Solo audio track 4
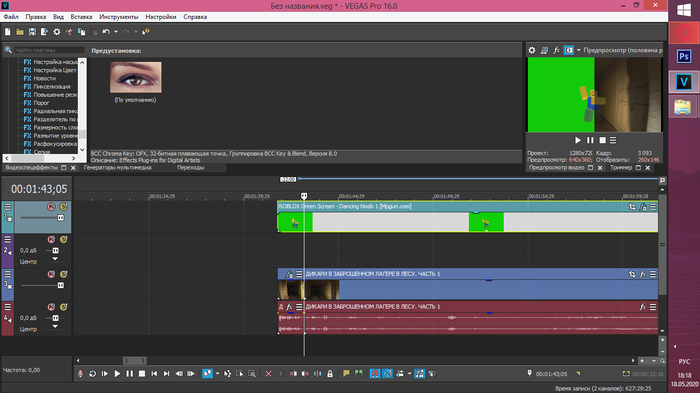700x393 pixels. coord(63,307)
